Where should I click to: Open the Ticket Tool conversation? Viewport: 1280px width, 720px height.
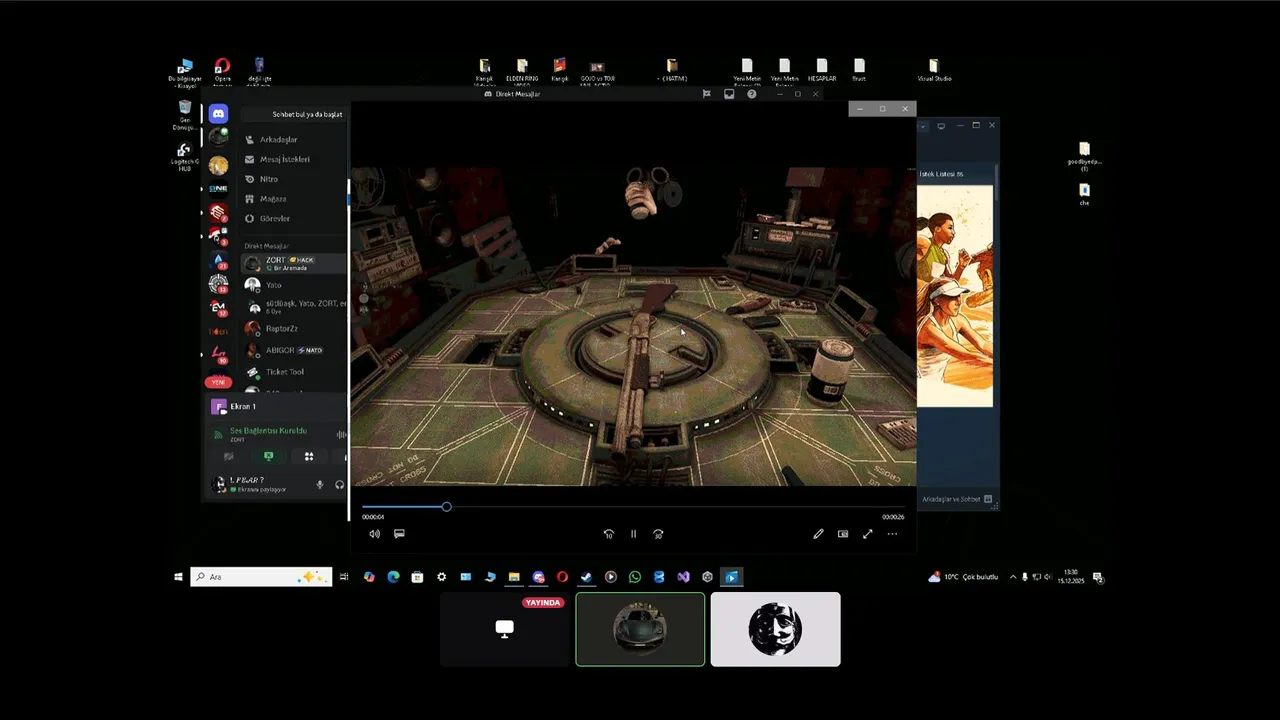click(x=294, y=372)
